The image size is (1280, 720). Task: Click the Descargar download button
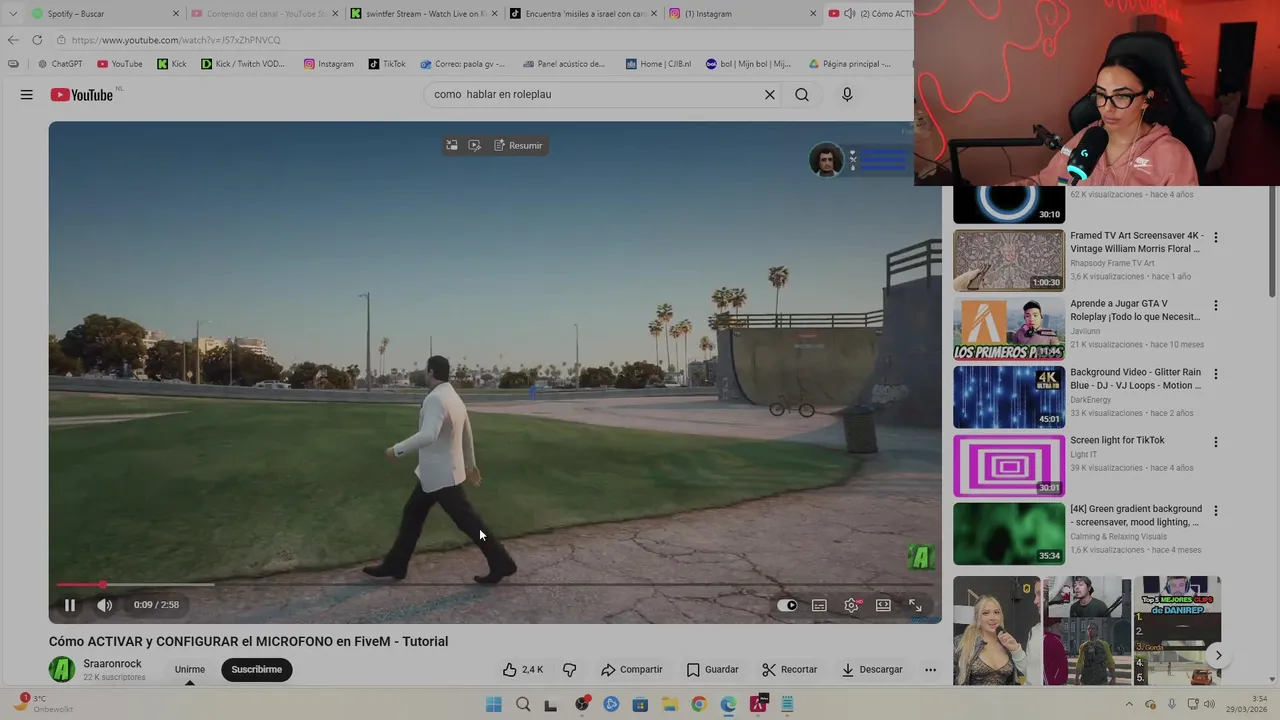[871, 670]
